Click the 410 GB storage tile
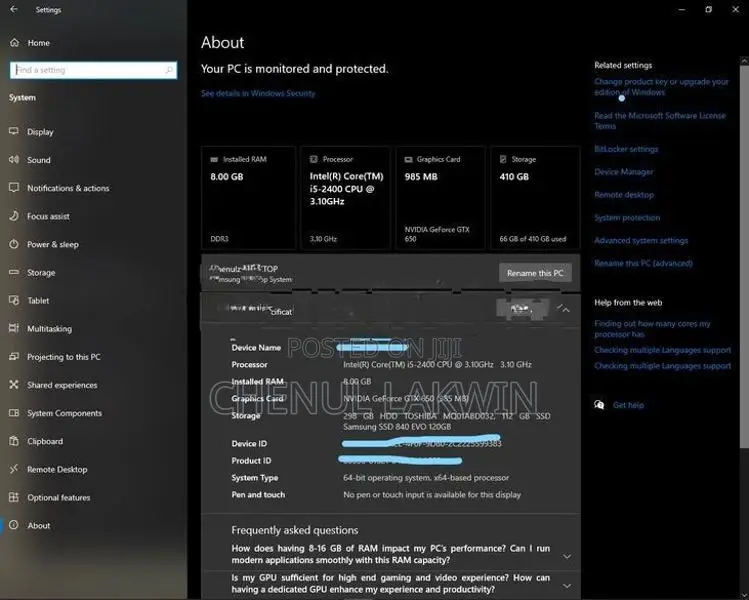Screen dimensions: 749x600 click(535, 198)
